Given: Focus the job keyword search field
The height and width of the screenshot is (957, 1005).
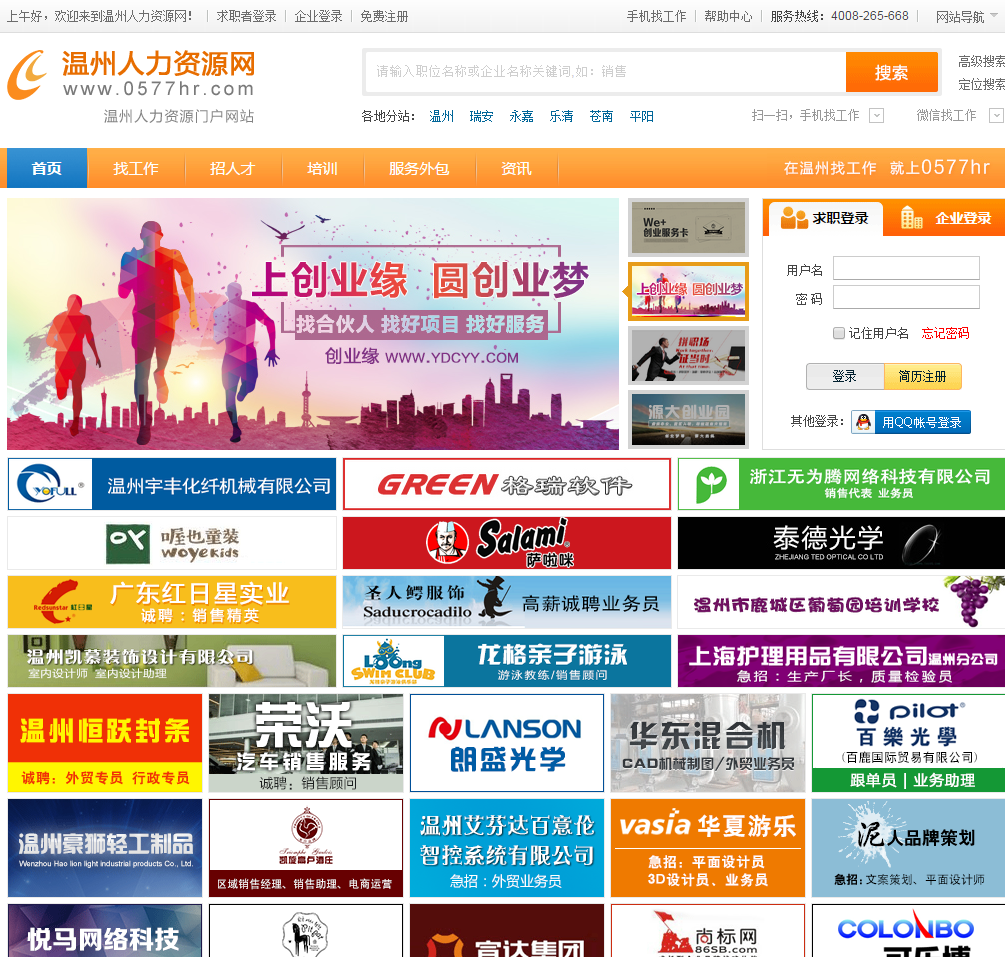Looking at the screenshot, I should click(x=606, y=72).
